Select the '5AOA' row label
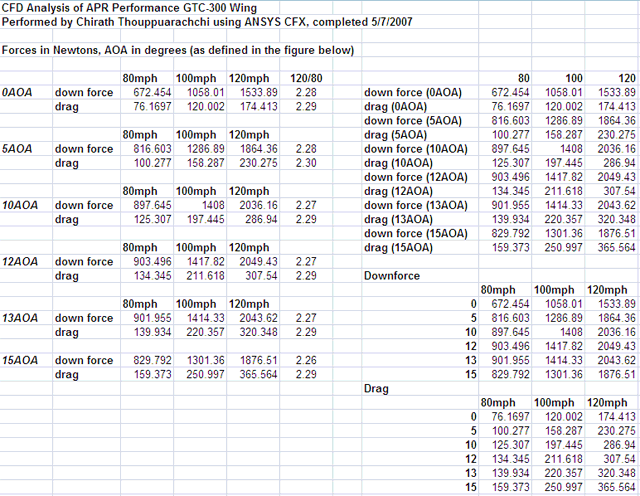The width and height of the screenshot is (640, 496). click(x=21, y=147)
